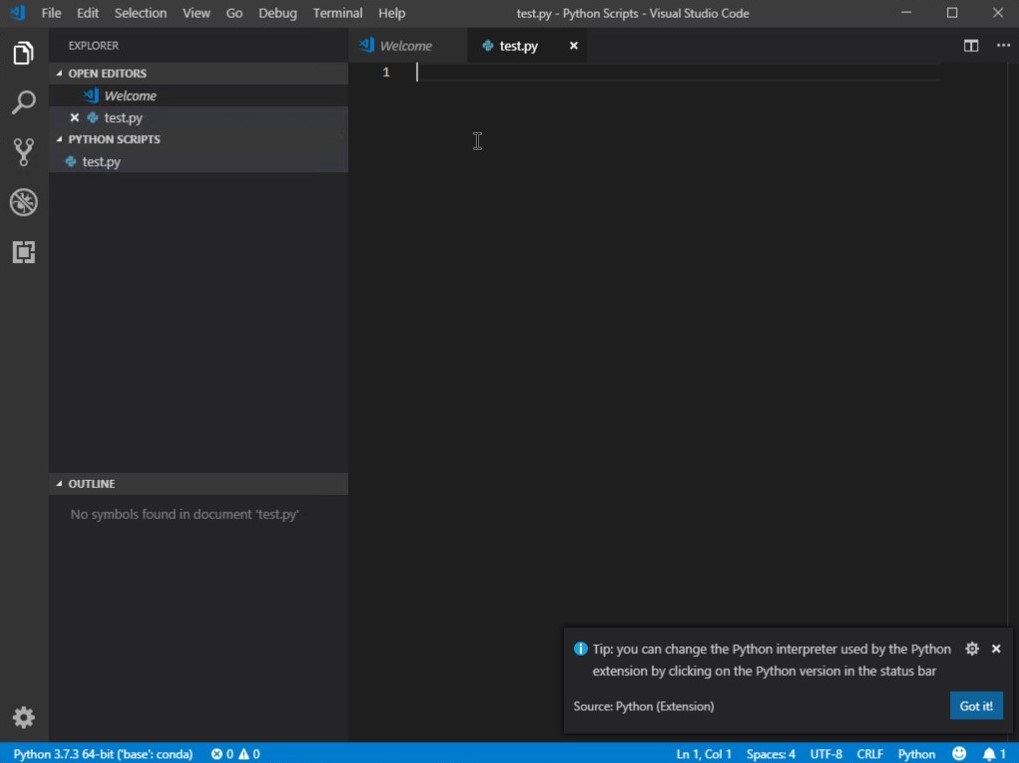
Task: Click the No symbols found message in Outline
Action: (185, 514)
